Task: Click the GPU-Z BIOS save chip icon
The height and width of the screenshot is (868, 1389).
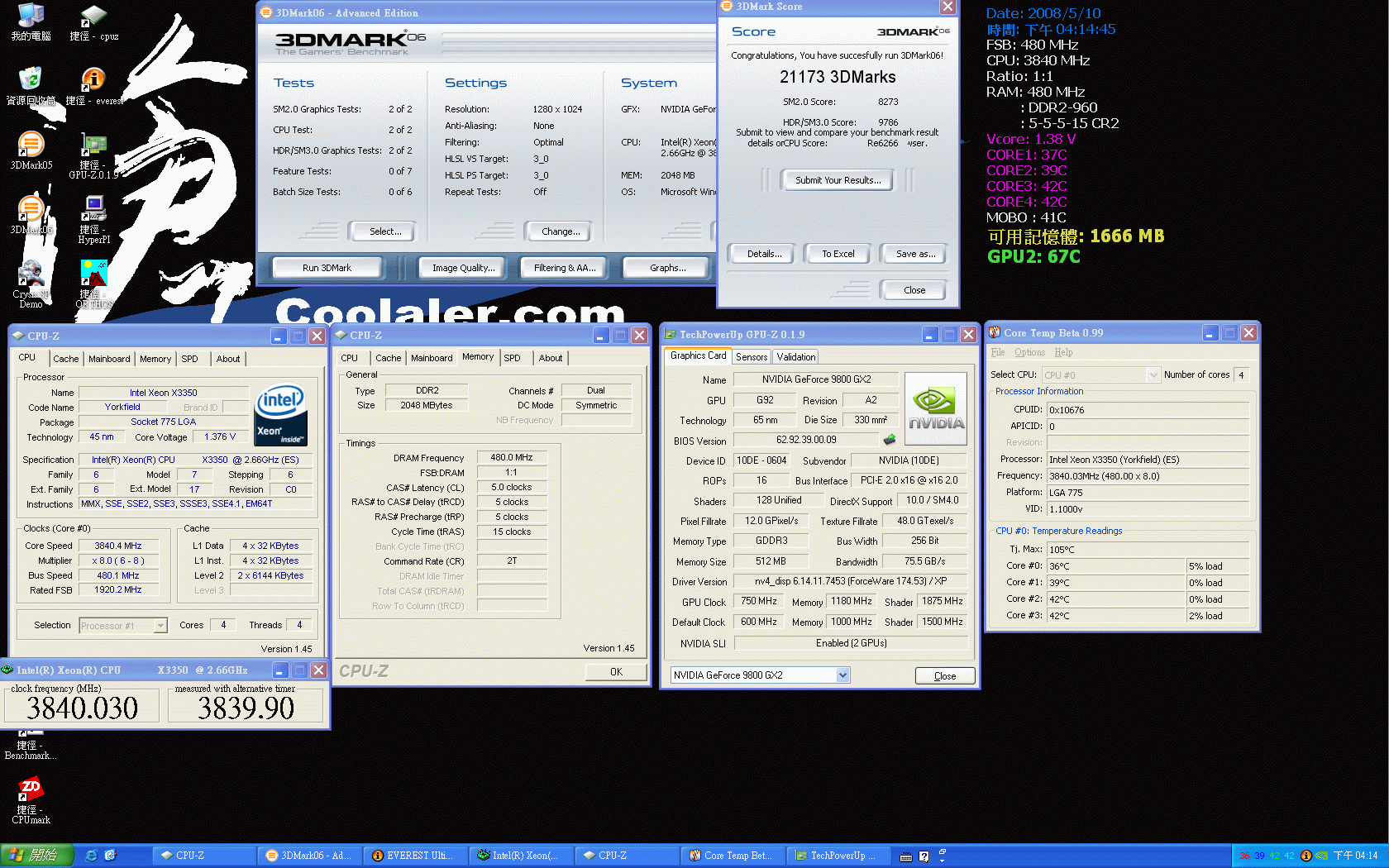Action: [x=890, y=440]
